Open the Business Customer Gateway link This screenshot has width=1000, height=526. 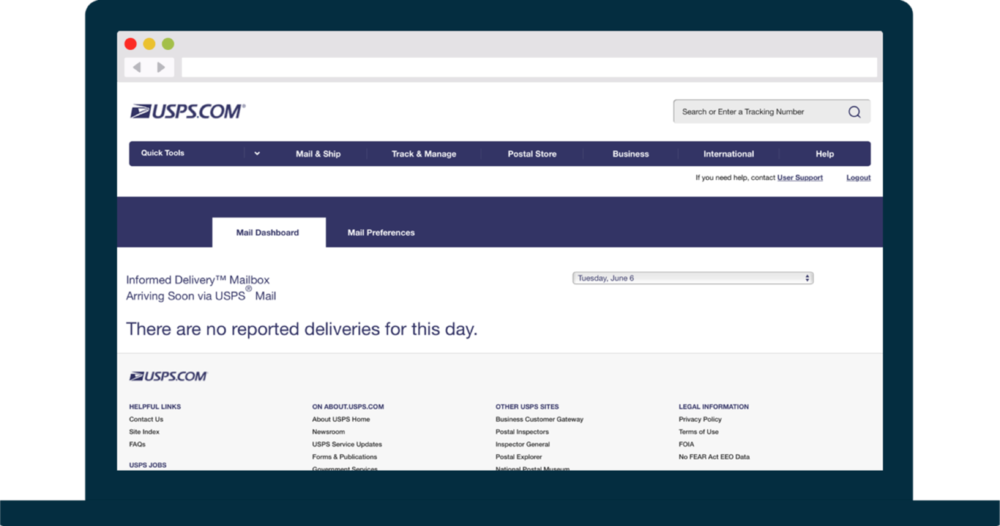pyautogui.click(x=539, y=420)
